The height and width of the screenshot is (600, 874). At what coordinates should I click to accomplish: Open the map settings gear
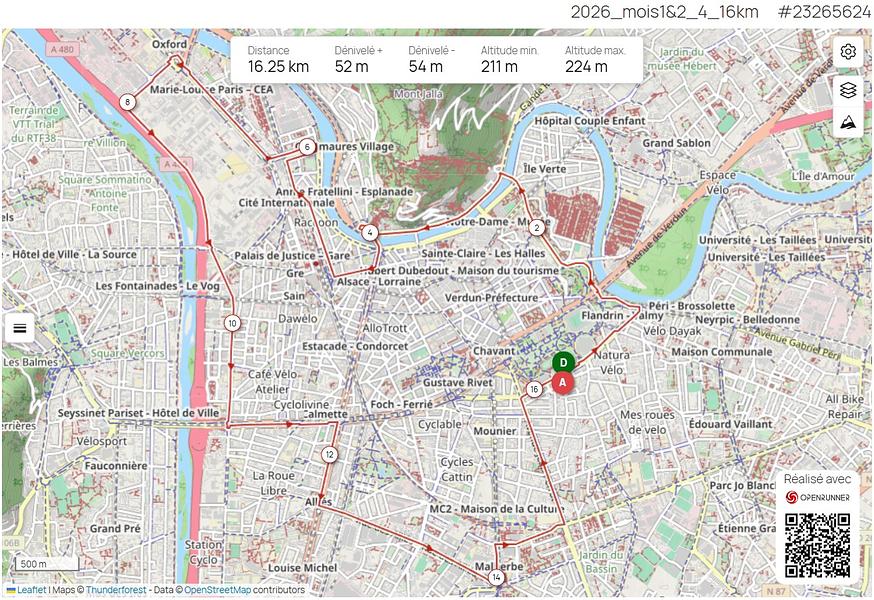coord(848,52)
